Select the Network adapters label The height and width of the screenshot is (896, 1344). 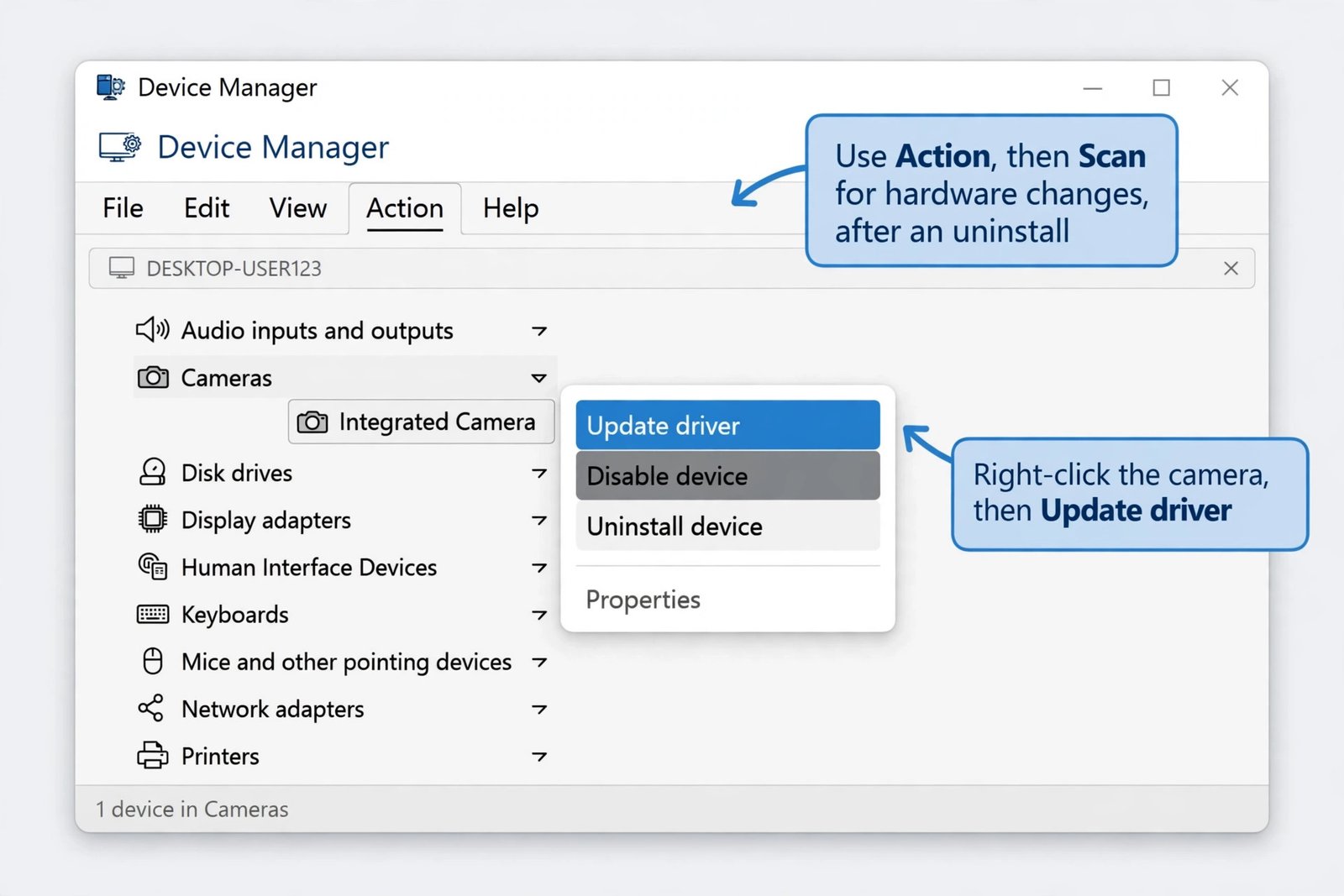click(x=273, y=709)
